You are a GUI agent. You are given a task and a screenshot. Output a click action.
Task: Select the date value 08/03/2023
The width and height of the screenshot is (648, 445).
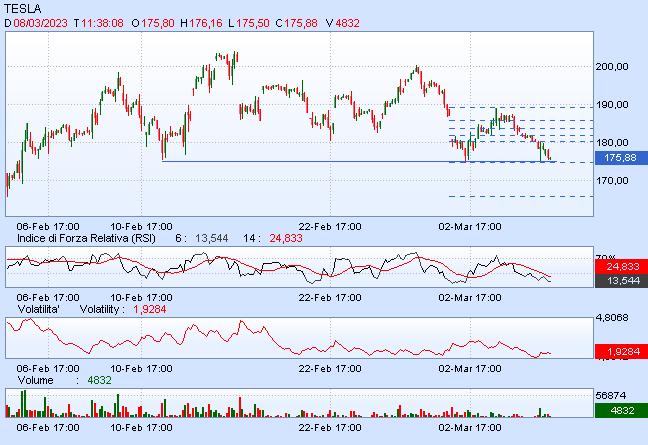[x=40, y=23]
